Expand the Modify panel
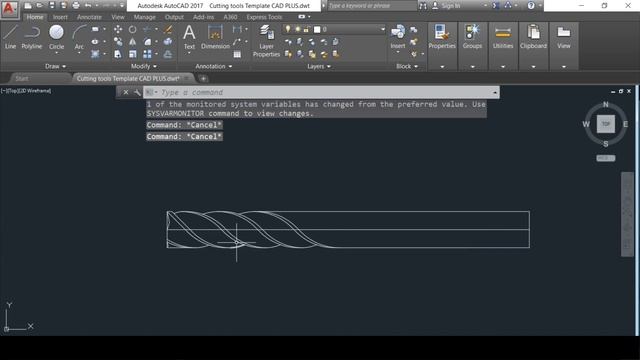640x360 pixels. [144, 66]
